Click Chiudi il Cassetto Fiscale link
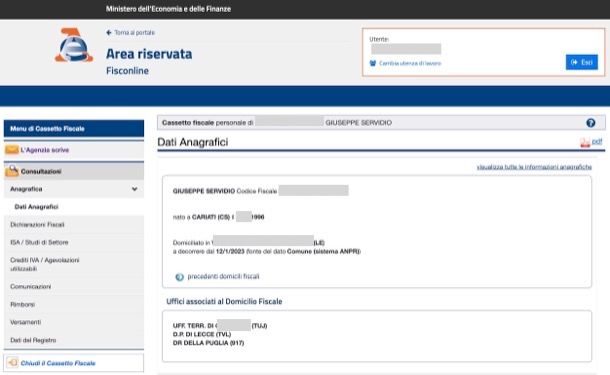 pyautogui.click(x=58, y=363)
